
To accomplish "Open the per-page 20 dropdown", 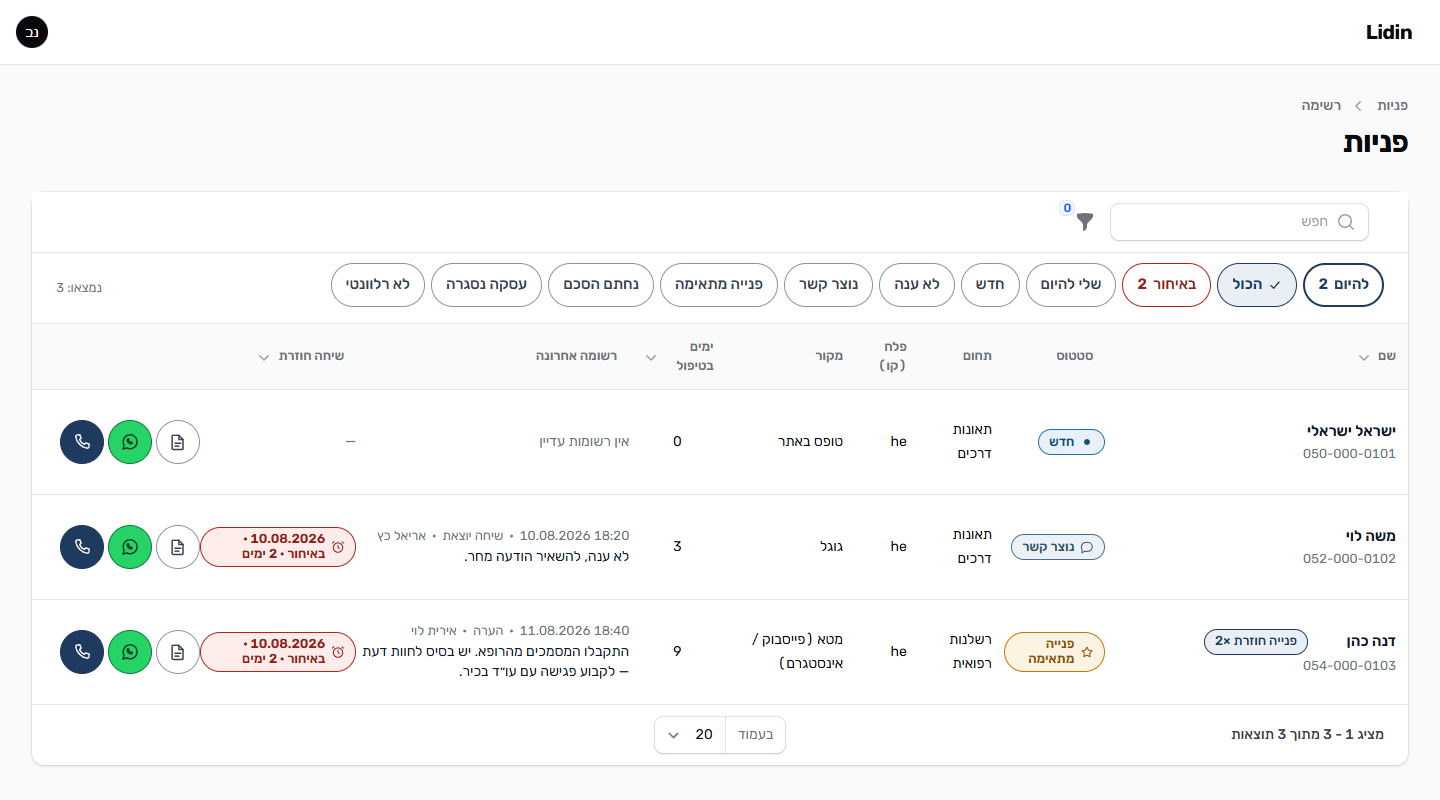I will [x=690, y=735].
